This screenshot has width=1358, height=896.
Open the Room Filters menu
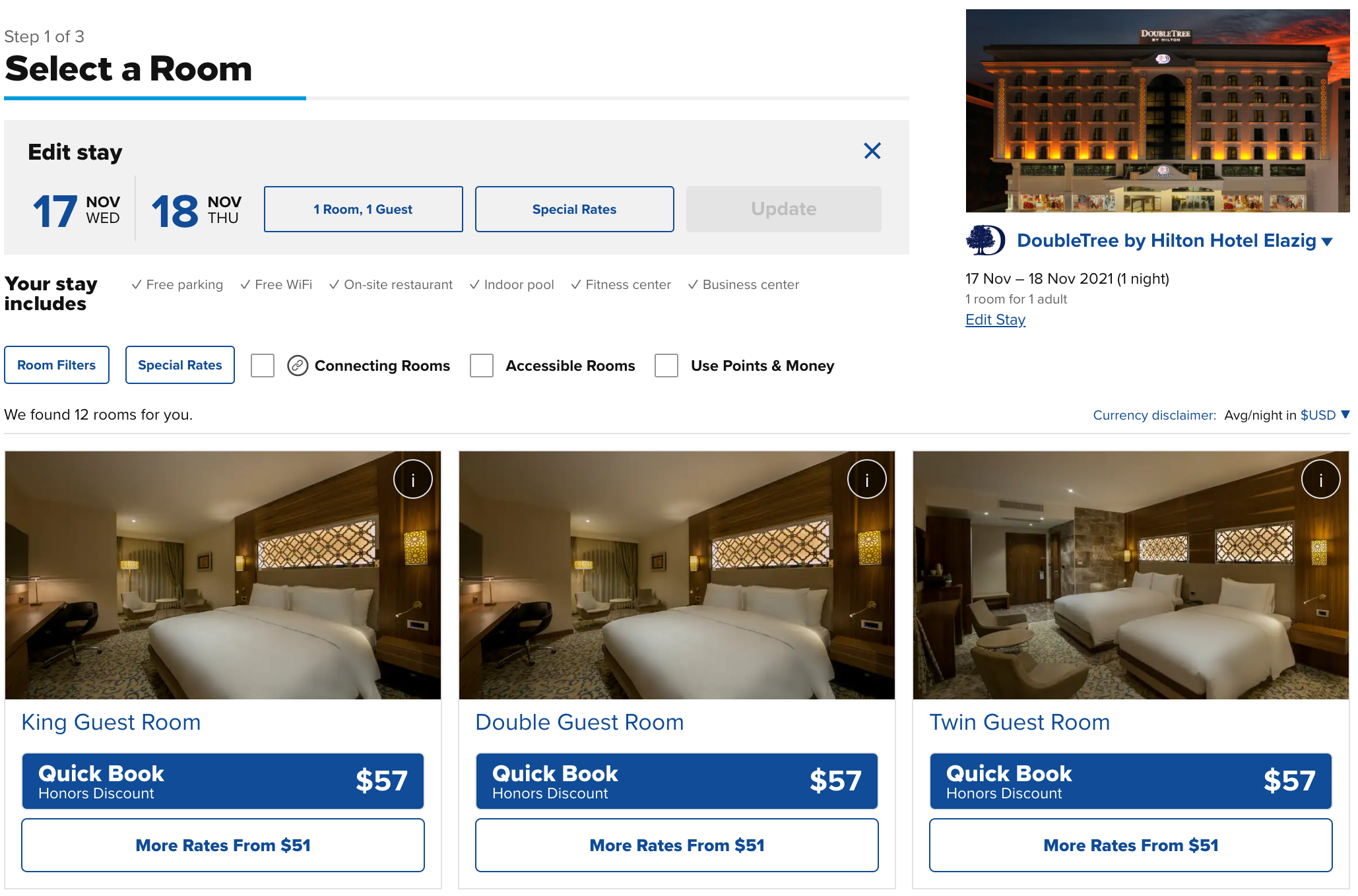[57, 365]
